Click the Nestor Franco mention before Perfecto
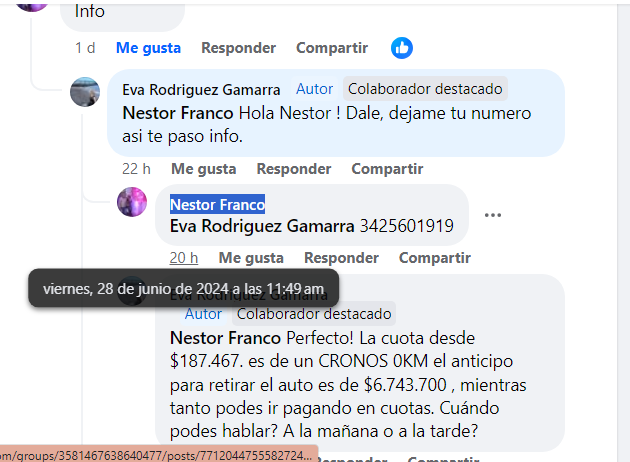 (x=225, y=338)
